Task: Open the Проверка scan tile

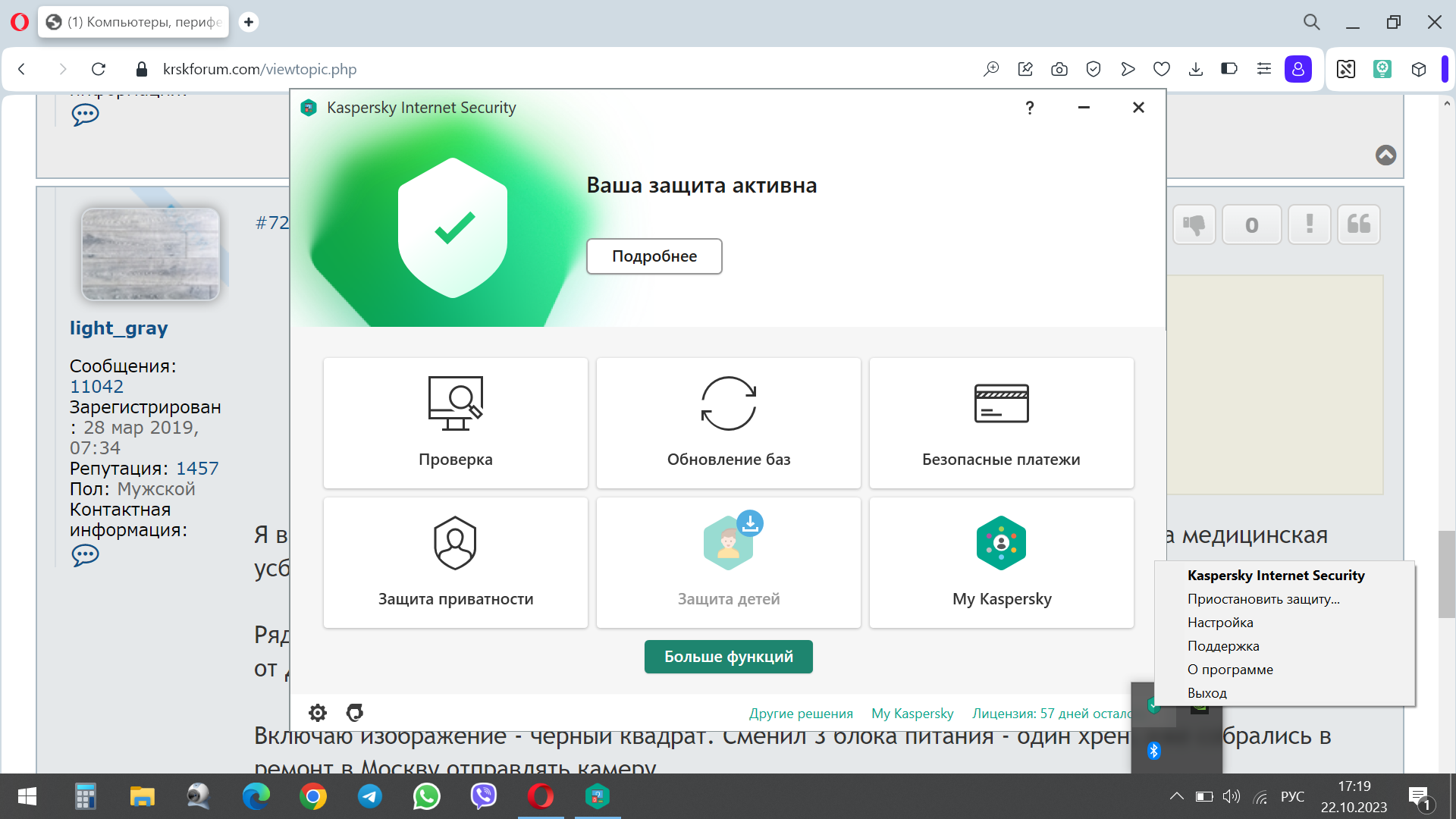Action: click(455, 422)
